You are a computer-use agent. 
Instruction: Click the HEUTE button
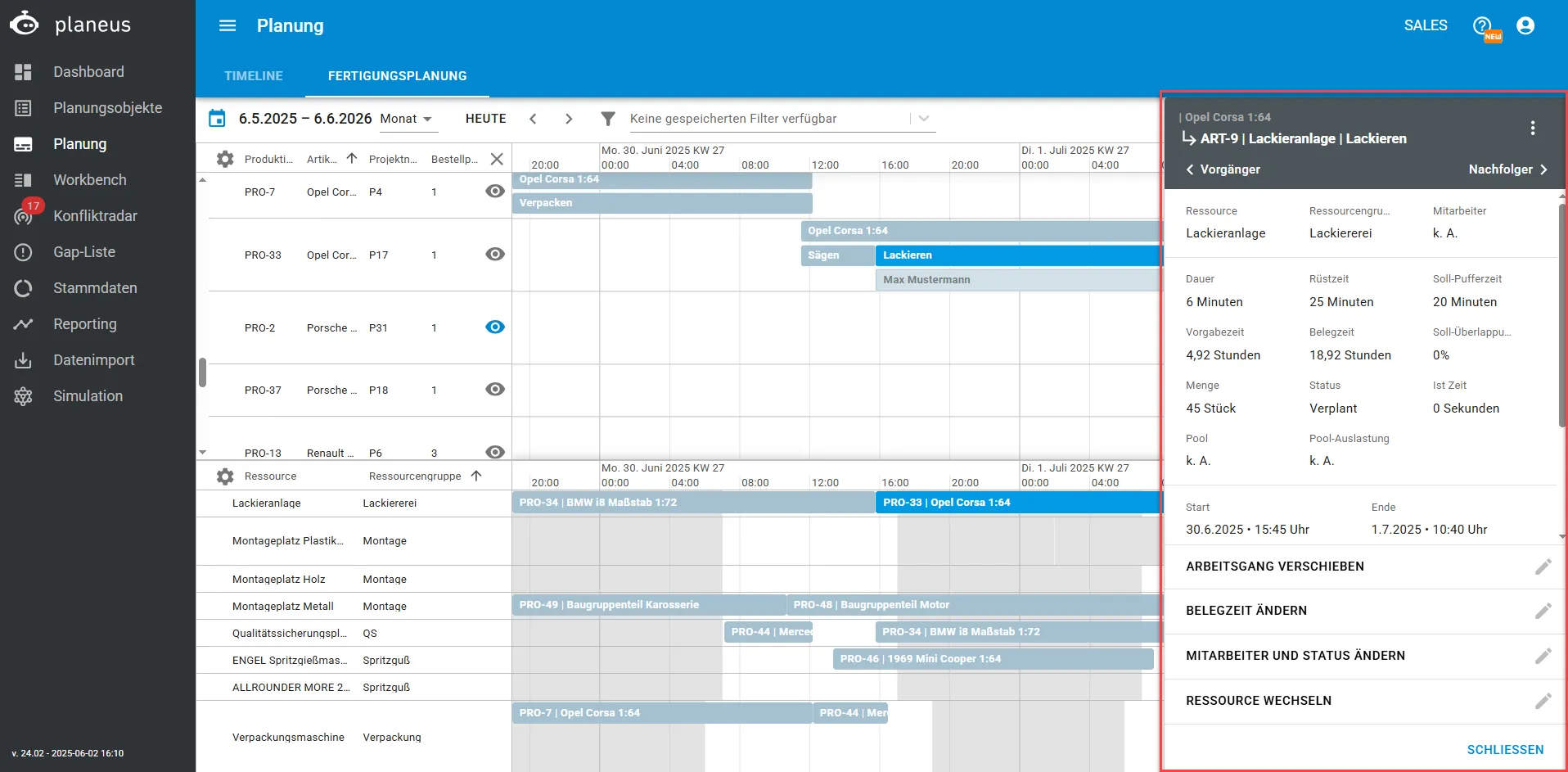pyautogui.click(x=486, y=119)
